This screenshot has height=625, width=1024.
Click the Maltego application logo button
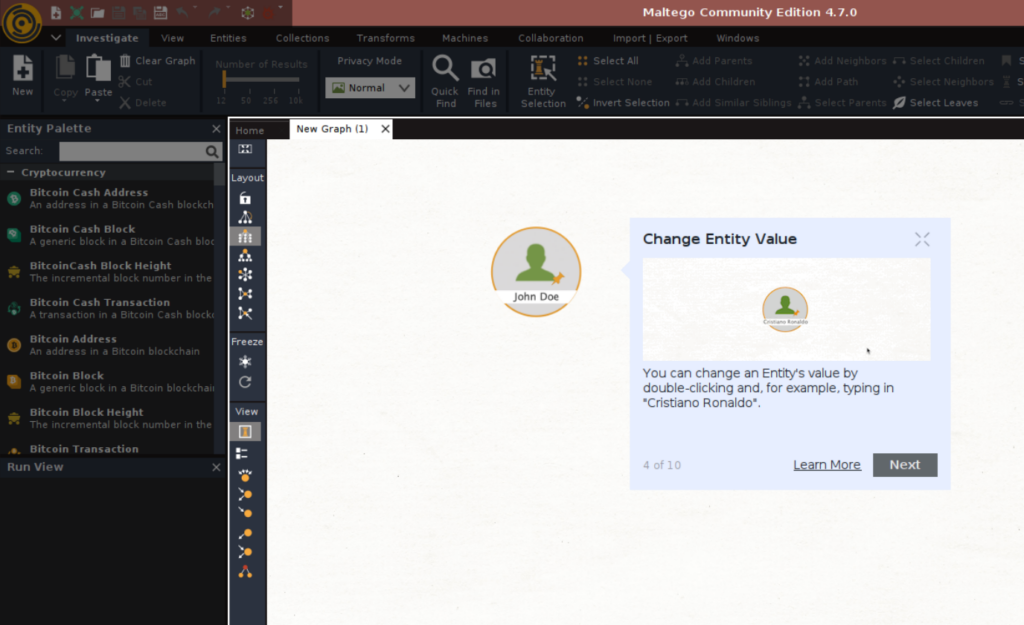pos(22,22)
